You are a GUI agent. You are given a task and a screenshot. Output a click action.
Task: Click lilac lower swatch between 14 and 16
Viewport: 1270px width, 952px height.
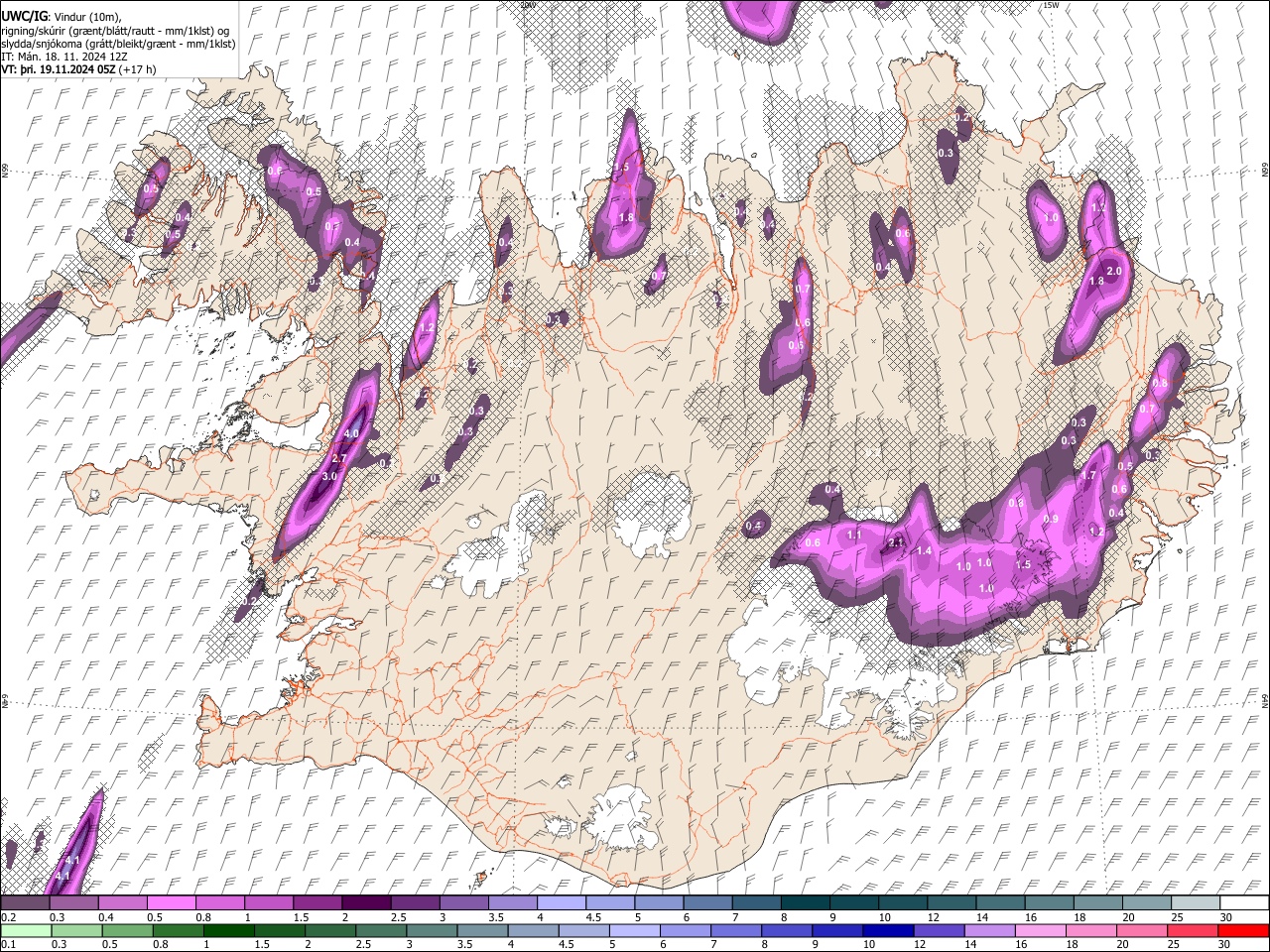coord(990,930)
